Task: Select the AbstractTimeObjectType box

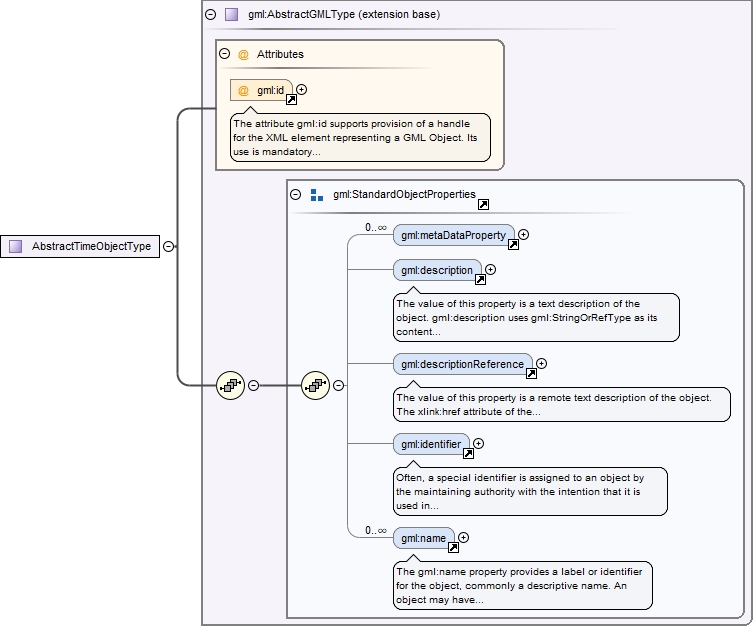Action: tap(80, 246)
